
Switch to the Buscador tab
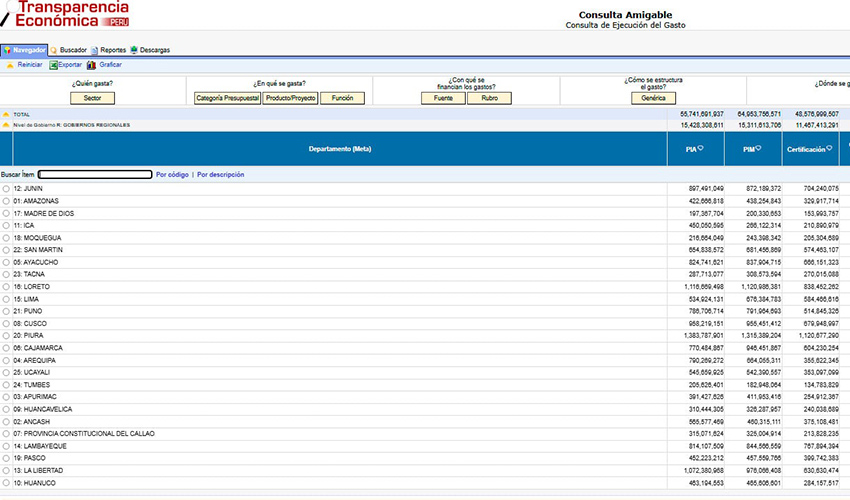point(73,50)
